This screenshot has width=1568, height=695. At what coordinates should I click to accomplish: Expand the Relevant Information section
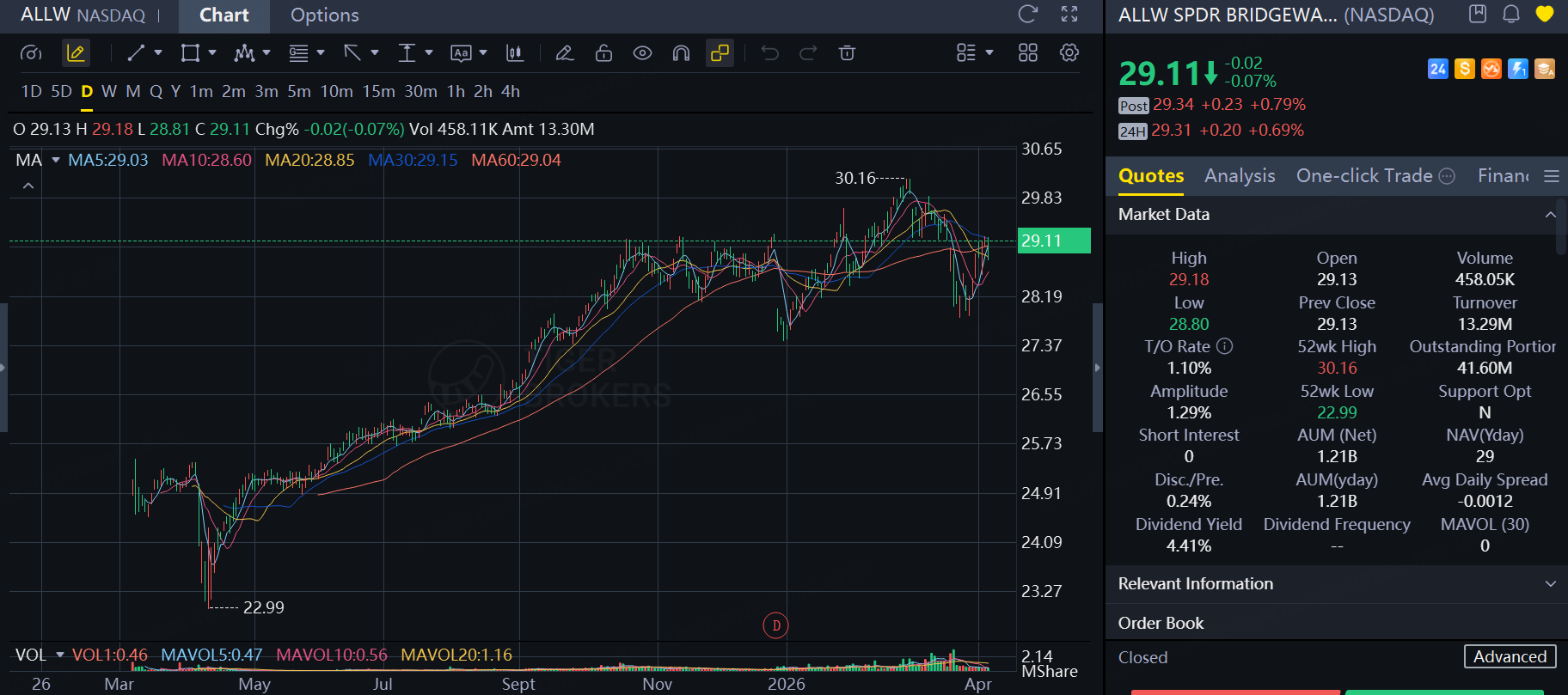coord(1550,584)
